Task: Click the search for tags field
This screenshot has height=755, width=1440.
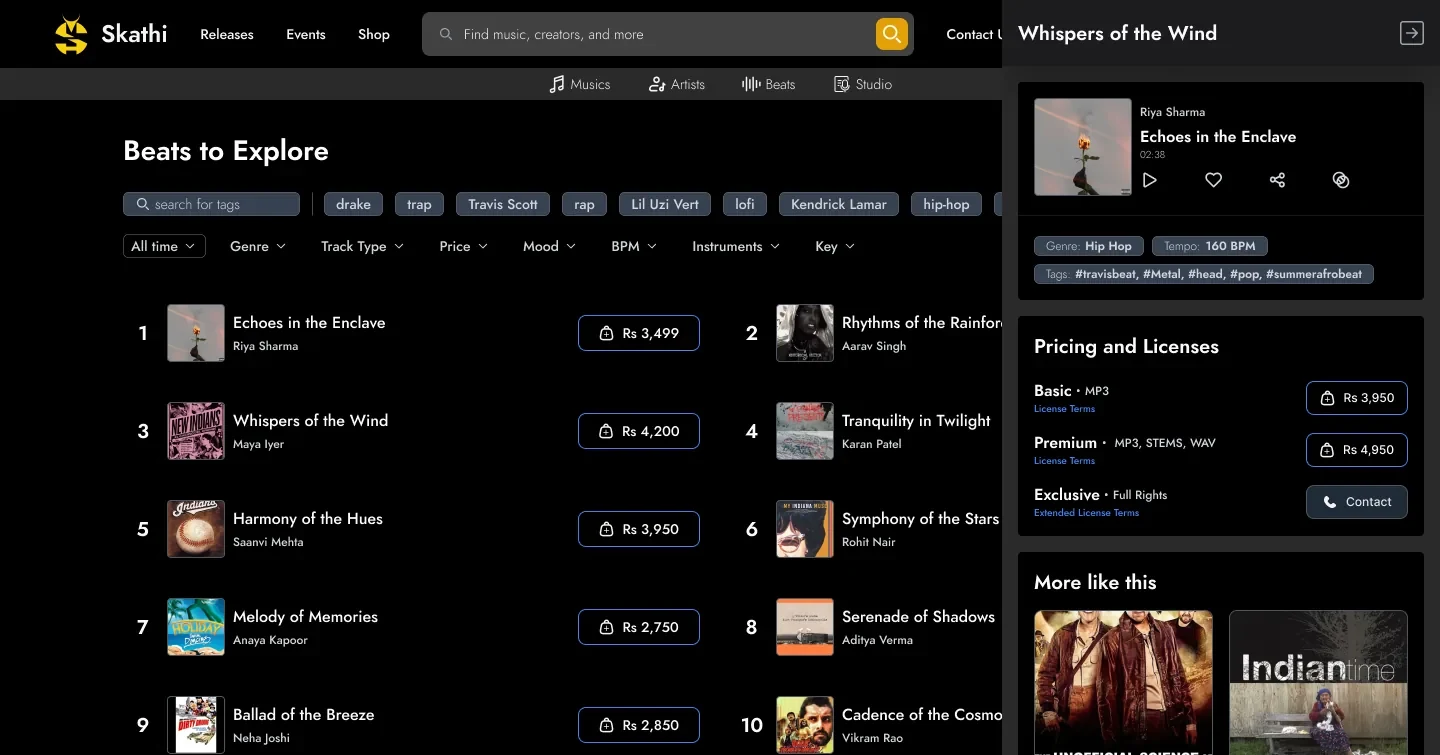Action: 211,204
